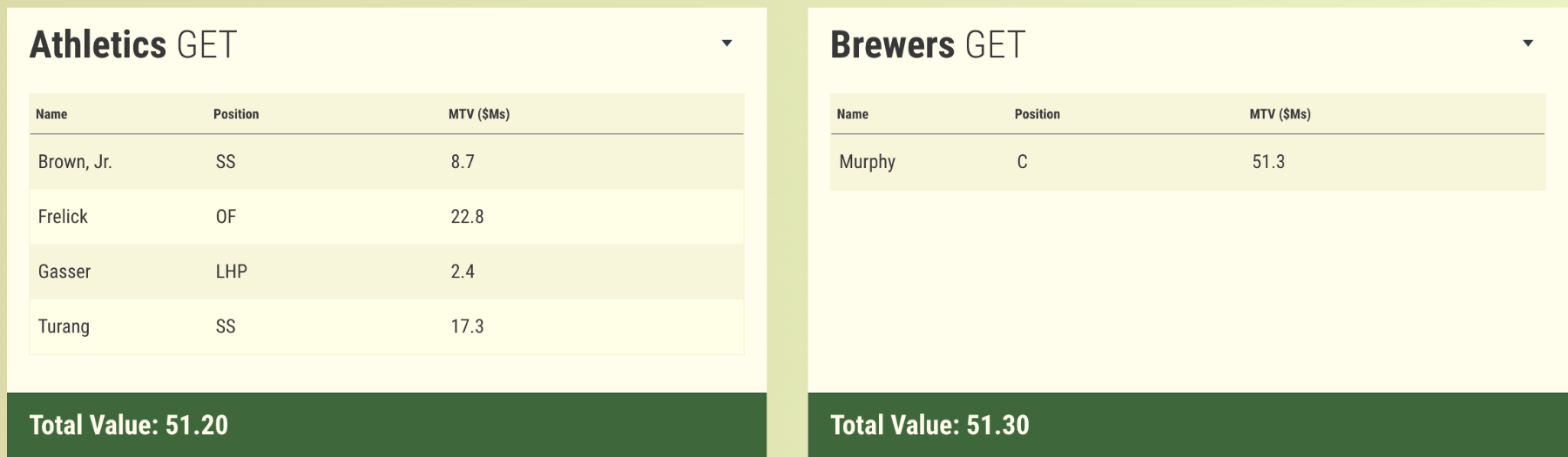Select the Frelick player name
This screenshot has height=457, width=1568.
(x=63, y=217)
